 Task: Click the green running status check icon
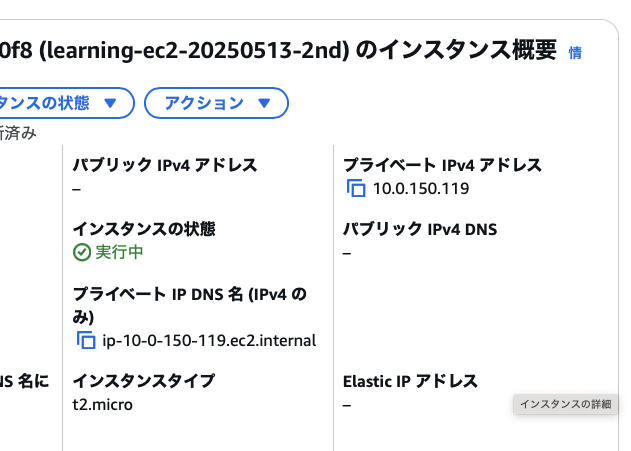[82, 252]
